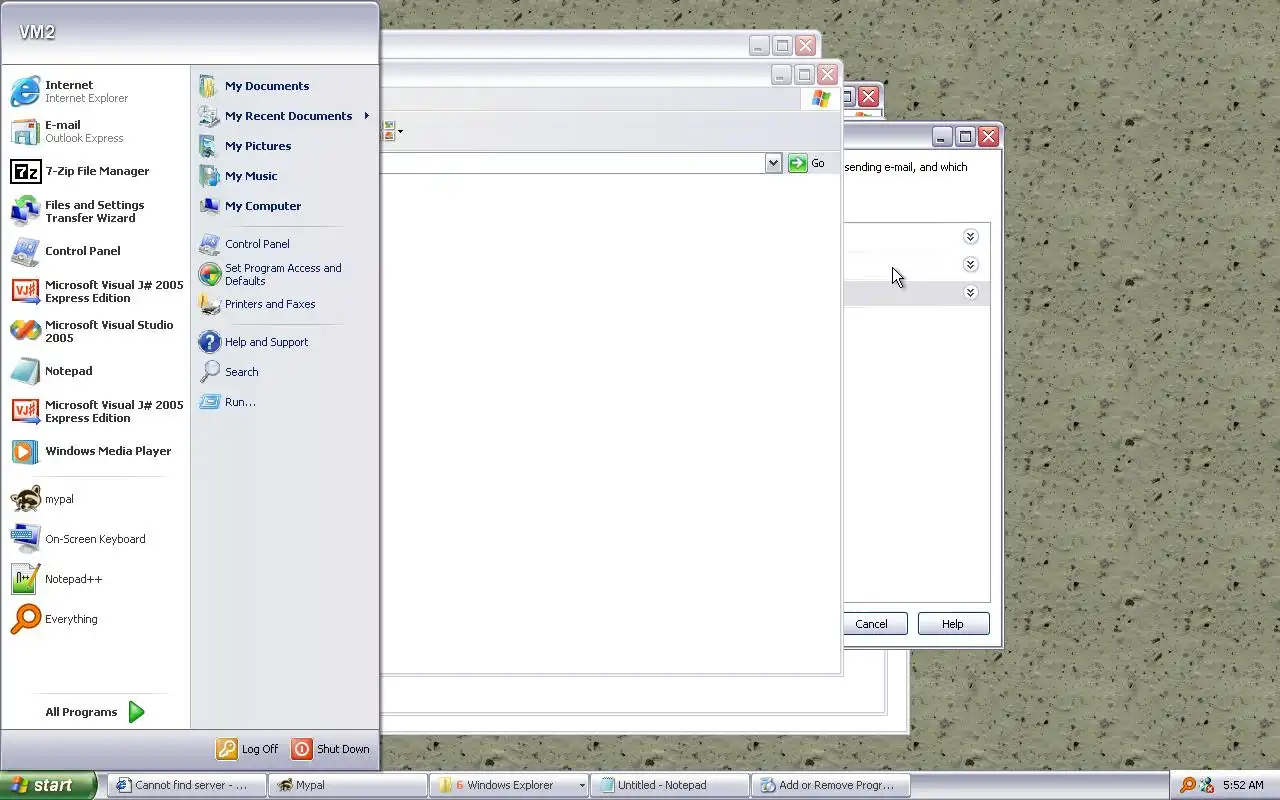Expand second chevron section in dialog
Viewport: 1280px width, 800px height.
click(970, 265)
